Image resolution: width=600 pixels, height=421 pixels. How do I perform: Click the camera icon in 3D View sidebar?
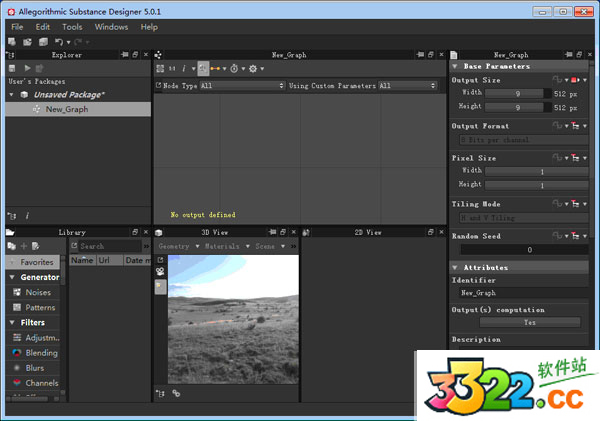[160, 272]
